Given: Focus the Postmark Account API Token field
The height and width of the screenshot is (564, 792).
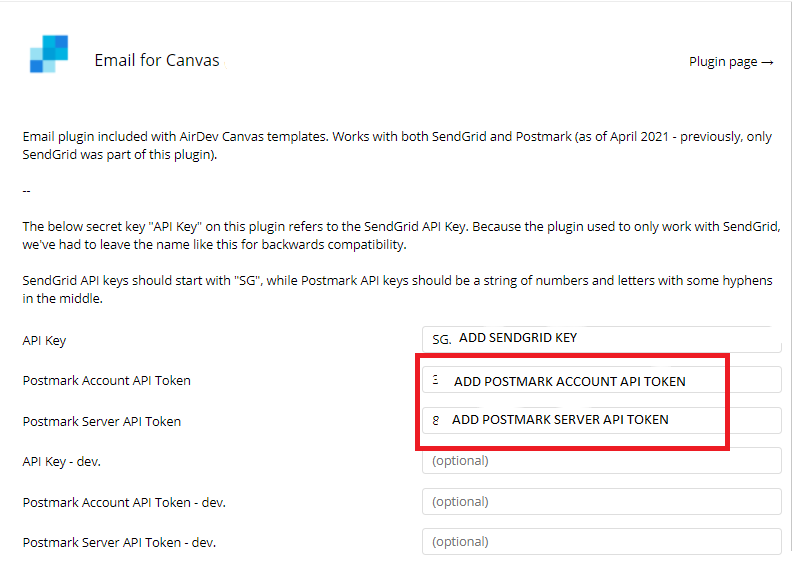Looking at the screenshot, I should pyautogui.click(x=601, y=381).
